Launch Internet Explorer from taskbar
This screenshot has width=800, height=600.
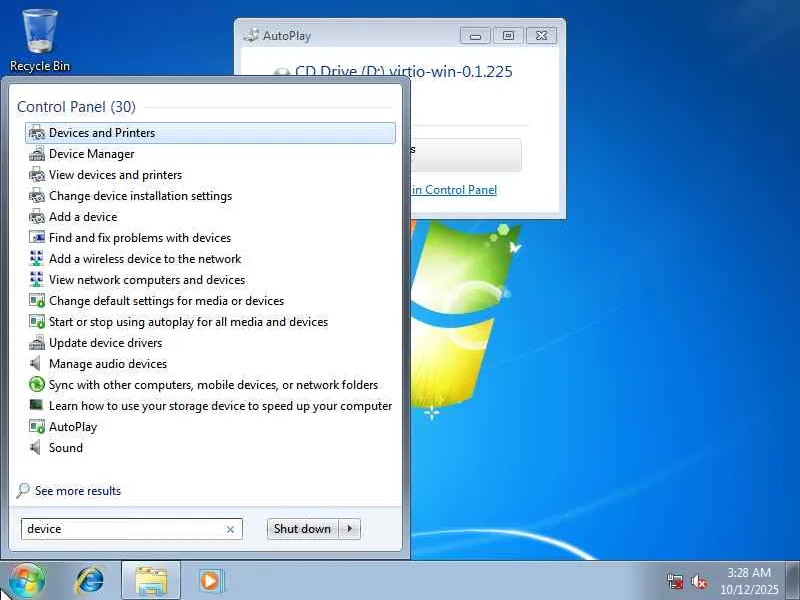coord(90,581)
